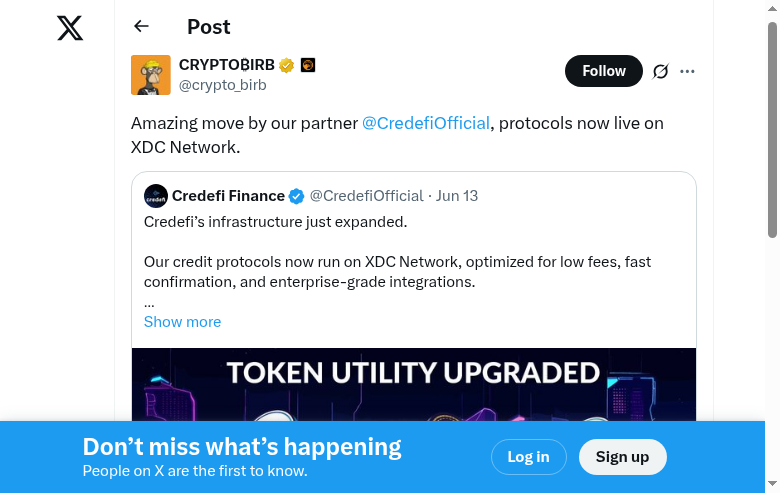Click the Jun 13 timestamp
780x493 pixels.
tap(457, 196)
